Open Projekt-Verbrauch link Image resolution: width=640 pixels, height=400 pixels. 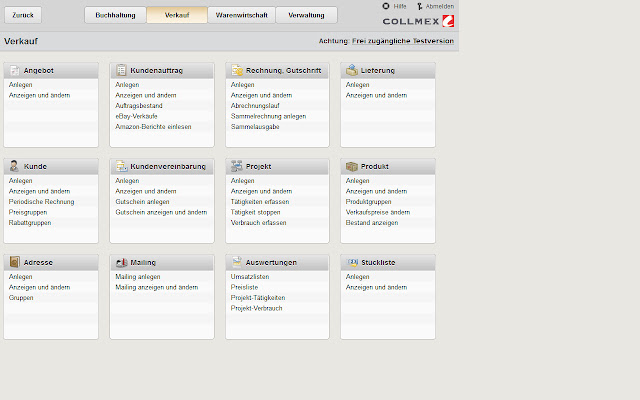256,308
